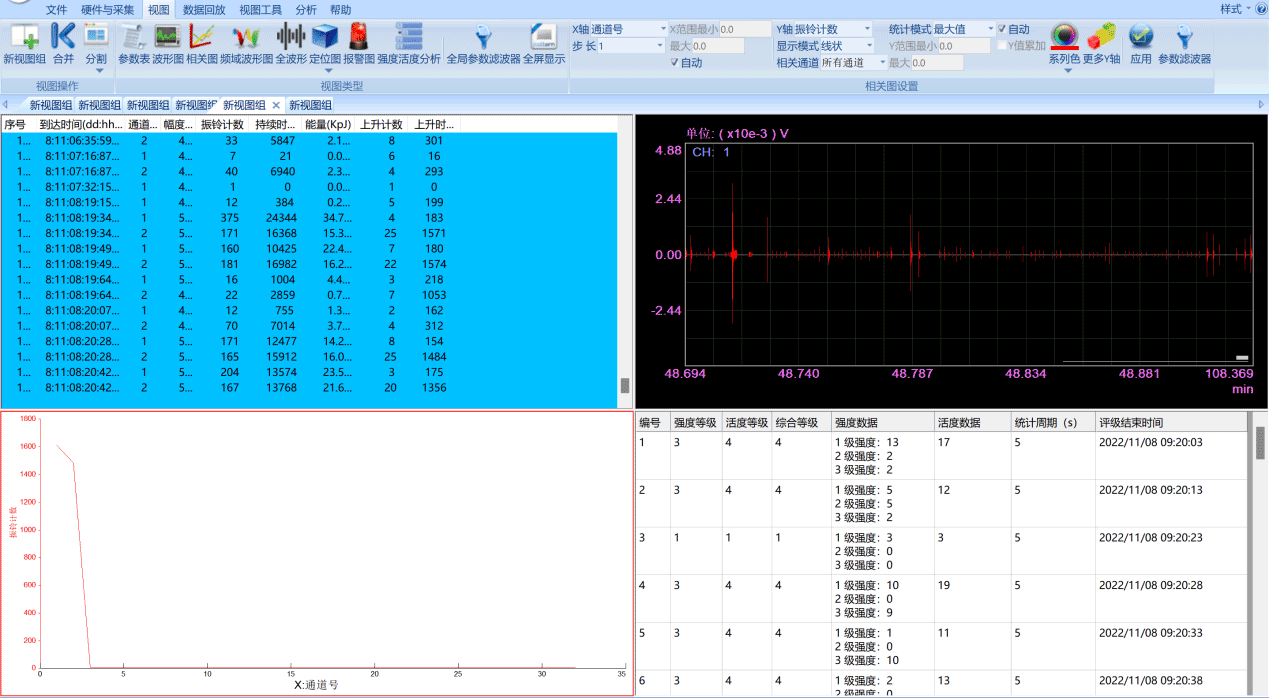Click the 合并 merge icon
Image resolution: width=1269 pixels, height=698 pixels.
tap(63, 45)
